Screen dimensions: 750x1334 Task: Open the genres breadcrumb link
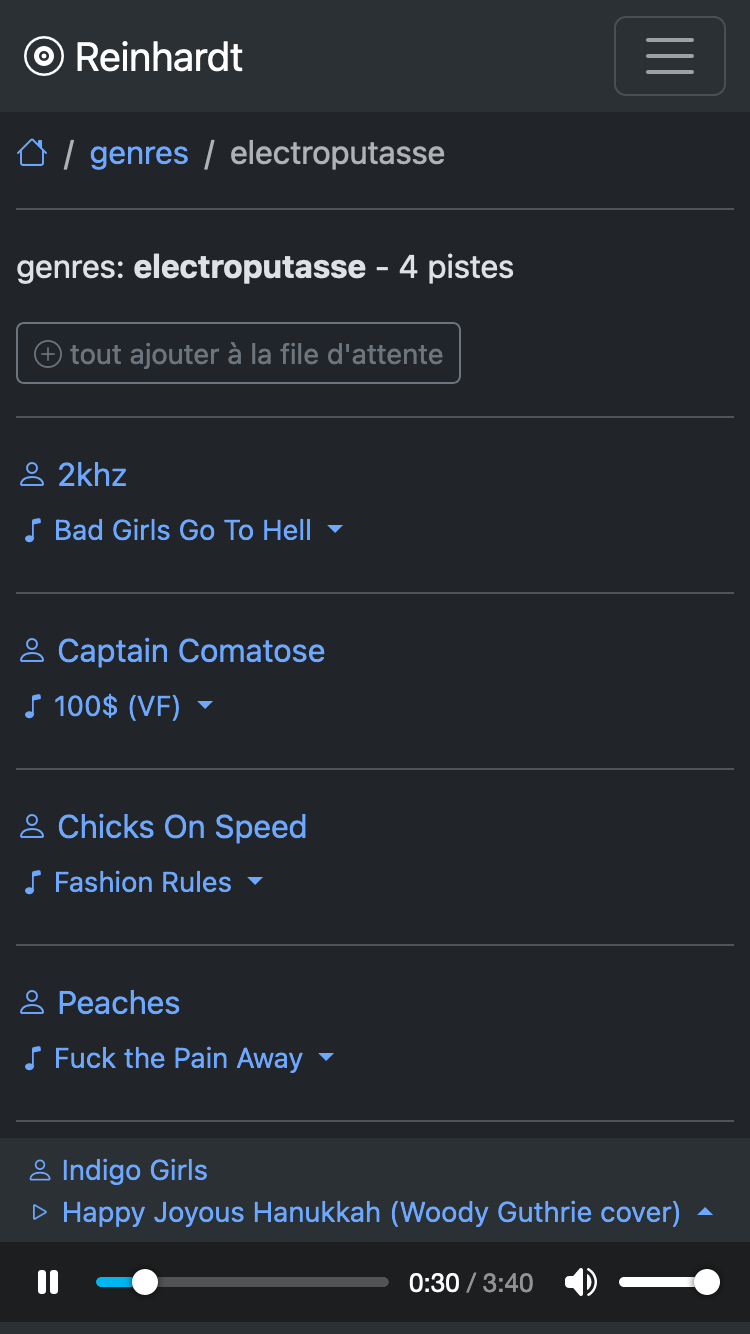[139, 153]
